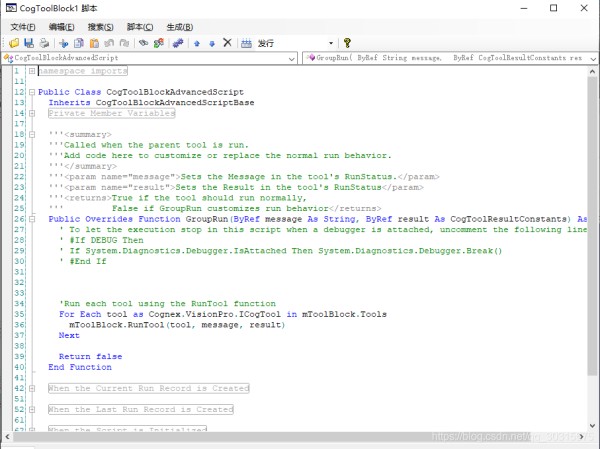Click 'Called when the parent tool is run.' comment
The image size is (600, 449).
[149, 145]
